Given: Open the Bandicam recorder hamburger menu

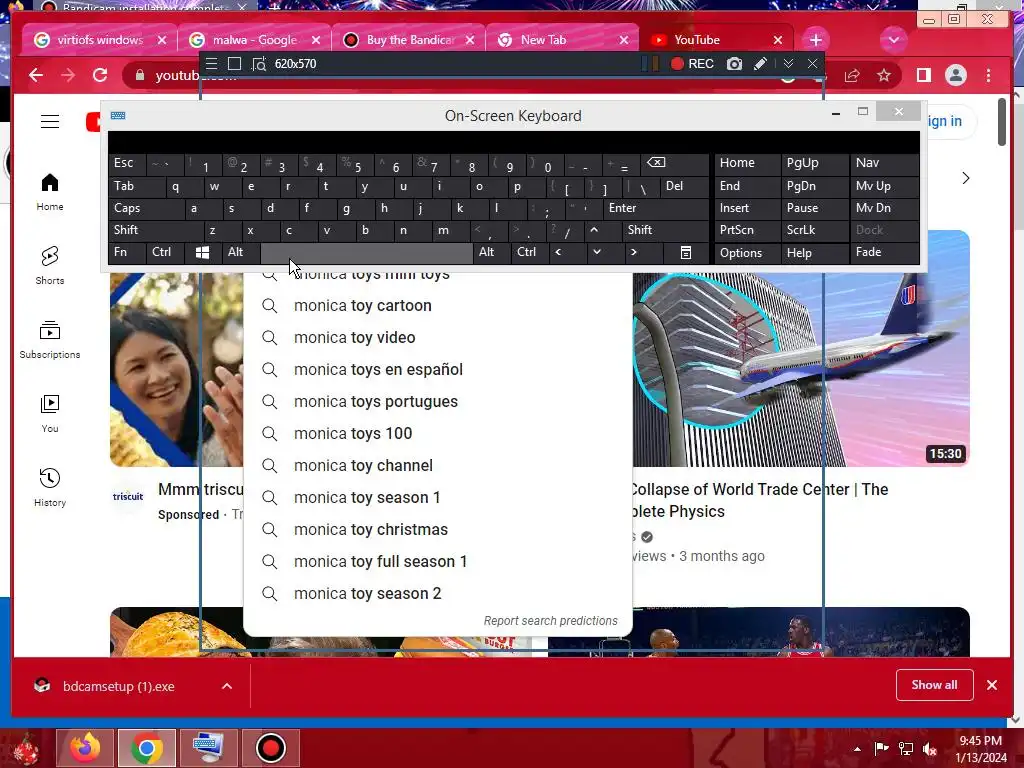Looking at the screenshot, I should pos(211,63).
